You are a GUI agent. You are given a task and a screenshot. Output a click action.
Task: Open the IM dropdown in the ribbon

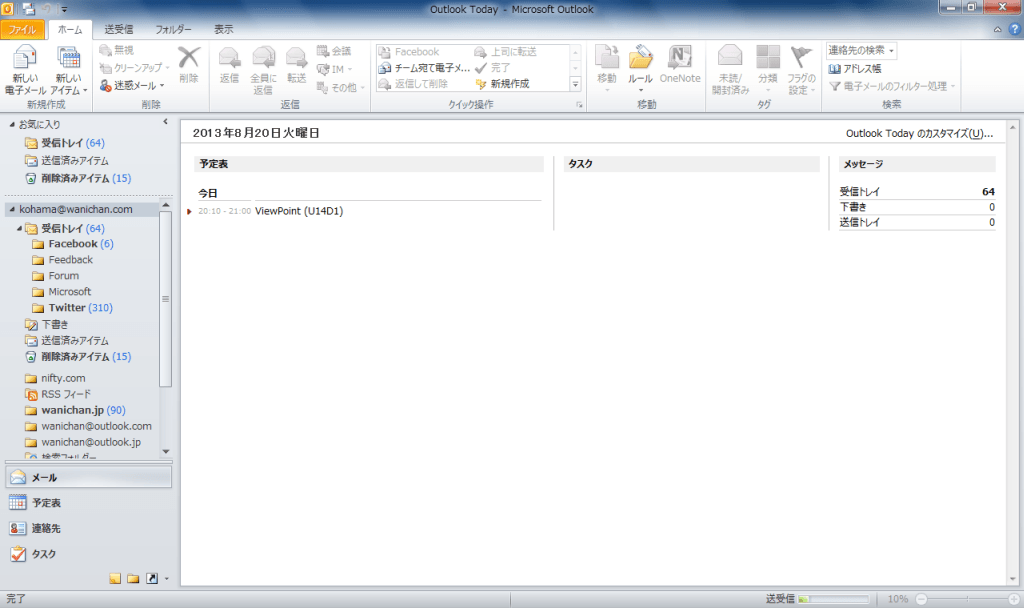[335, 69]
